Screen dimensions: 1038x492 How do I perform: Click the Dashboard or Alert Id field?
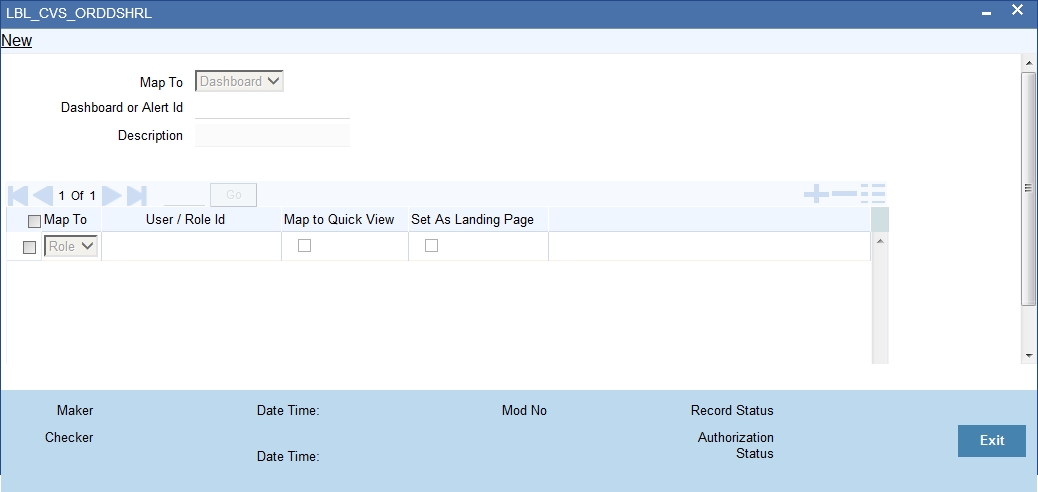click(272, 107)
